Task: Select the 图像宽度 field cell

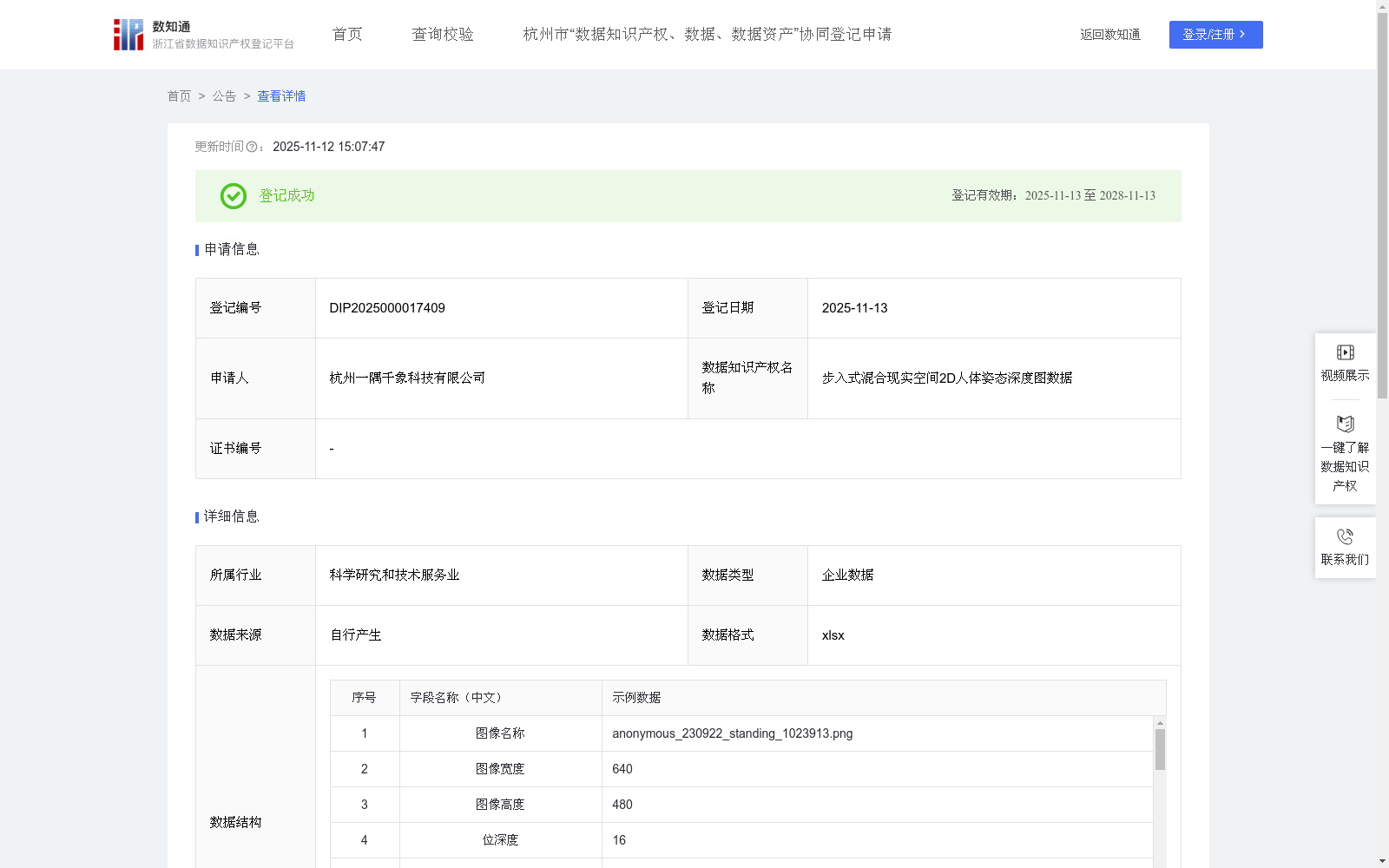Action: [500, 769]
